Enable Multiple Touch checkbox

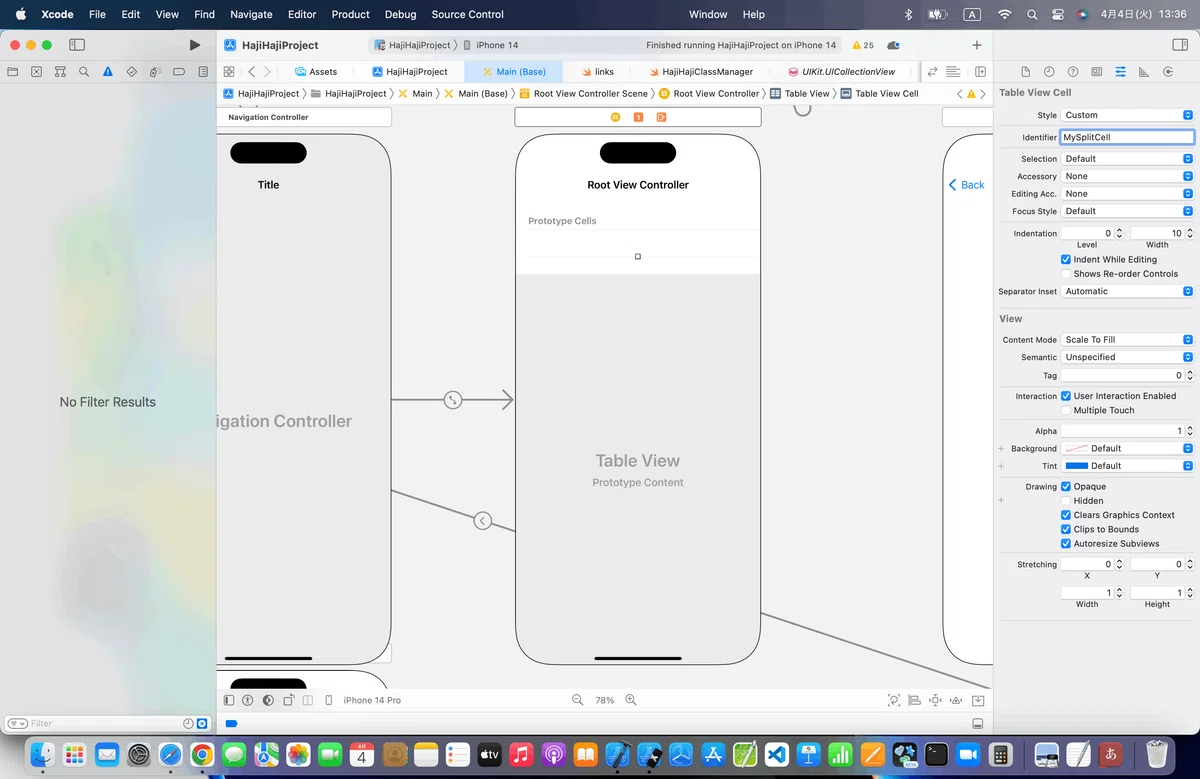pos(1066,410)
